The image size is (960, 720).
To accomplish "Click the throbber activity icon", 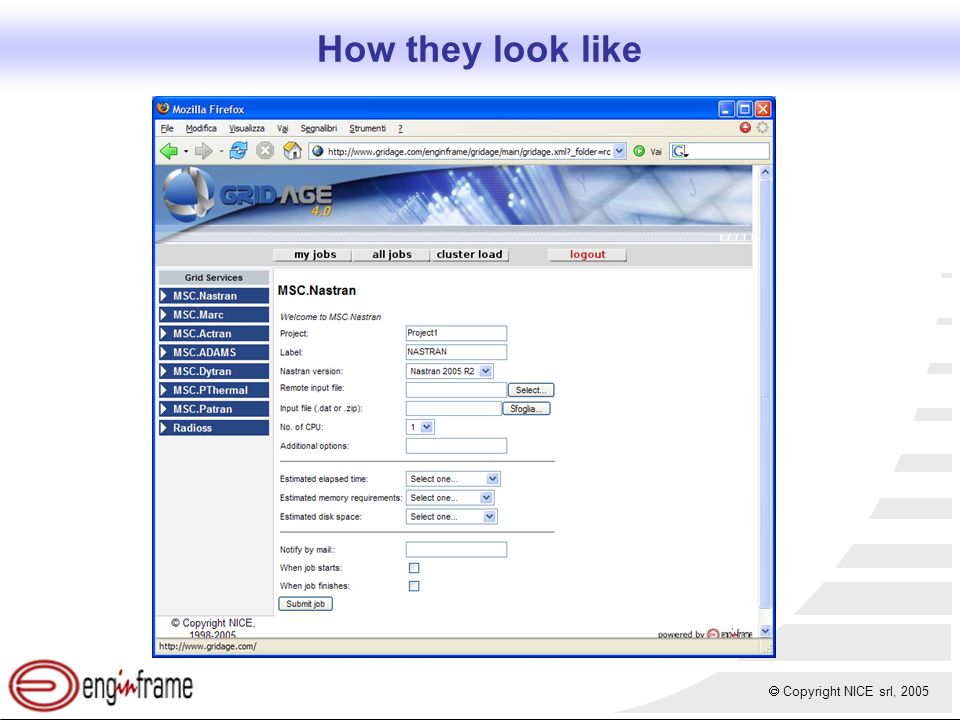I will (762, 127).
